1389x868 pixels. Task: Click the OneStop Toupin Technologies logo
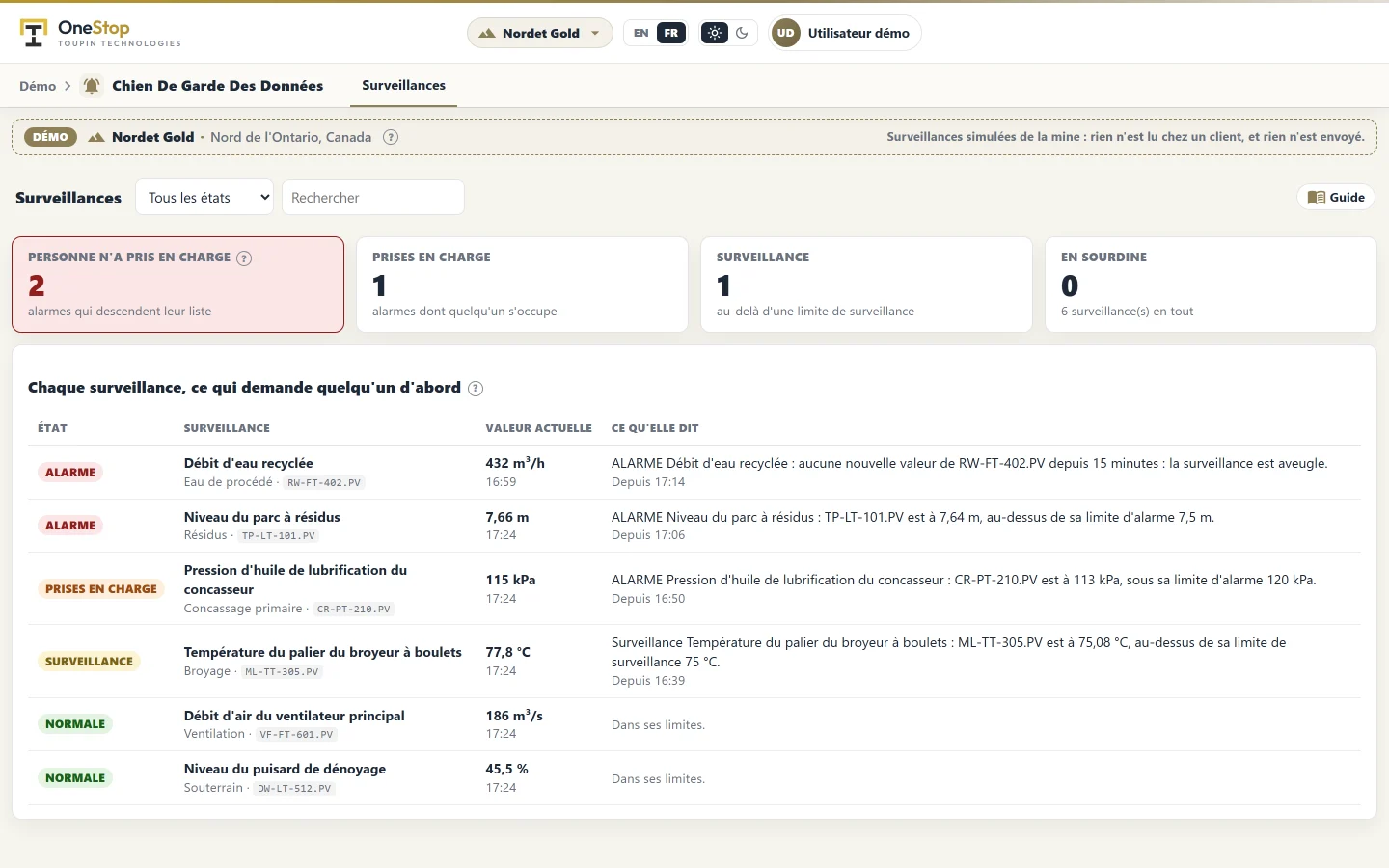click(x=100, y=33)
